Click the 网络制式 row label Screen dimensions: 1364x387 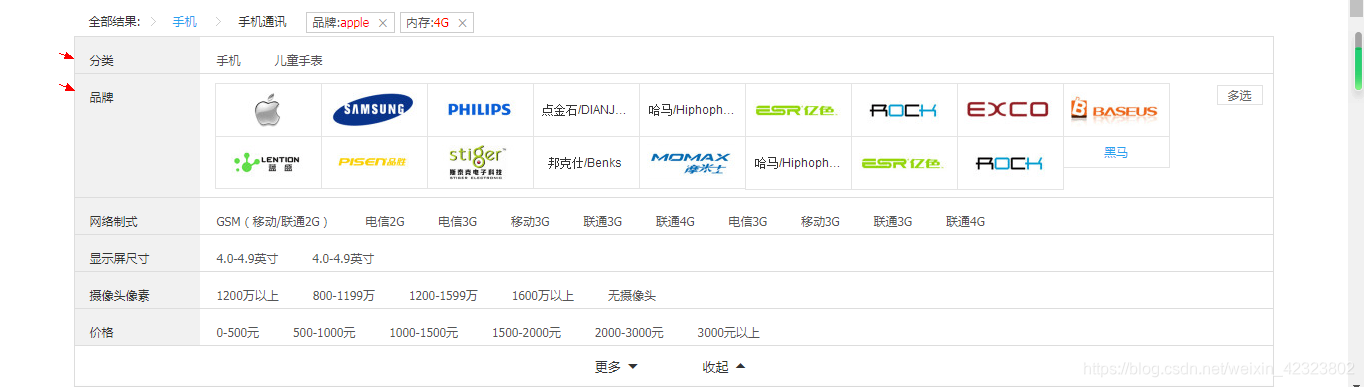[113, 222]
